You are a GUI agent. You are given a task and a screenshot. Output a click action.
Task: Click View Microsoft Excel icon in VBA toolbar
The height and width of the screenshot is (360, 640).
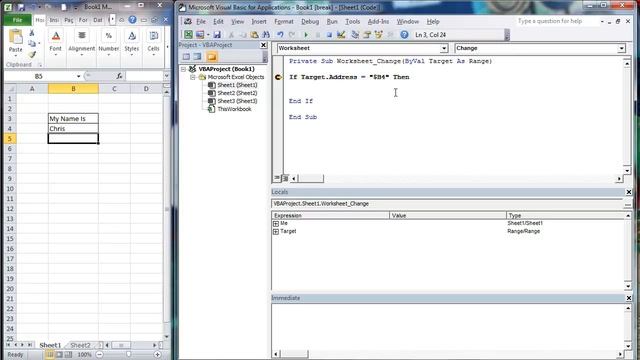[x=188, y=35]
